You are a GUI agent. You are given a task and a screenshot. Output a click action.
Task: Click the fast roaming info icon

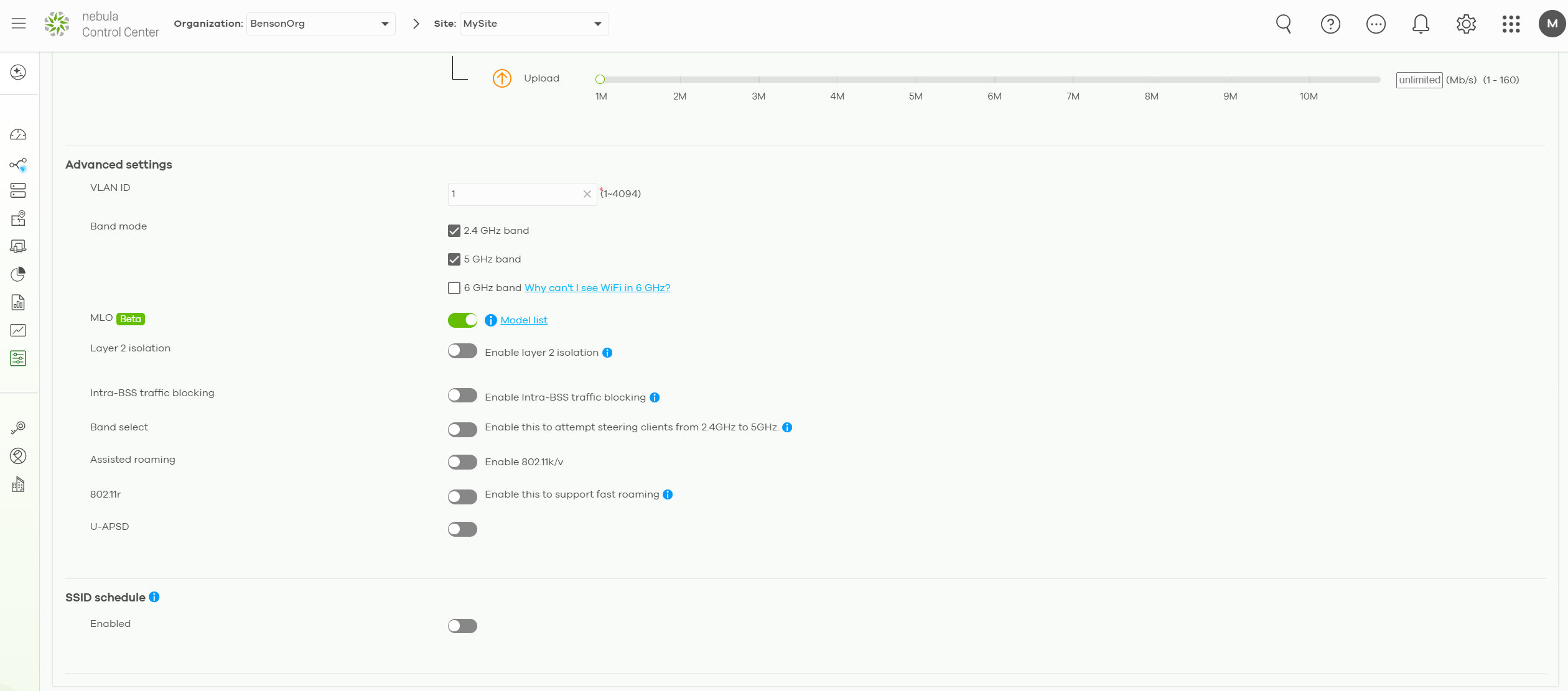click(668, 494)
